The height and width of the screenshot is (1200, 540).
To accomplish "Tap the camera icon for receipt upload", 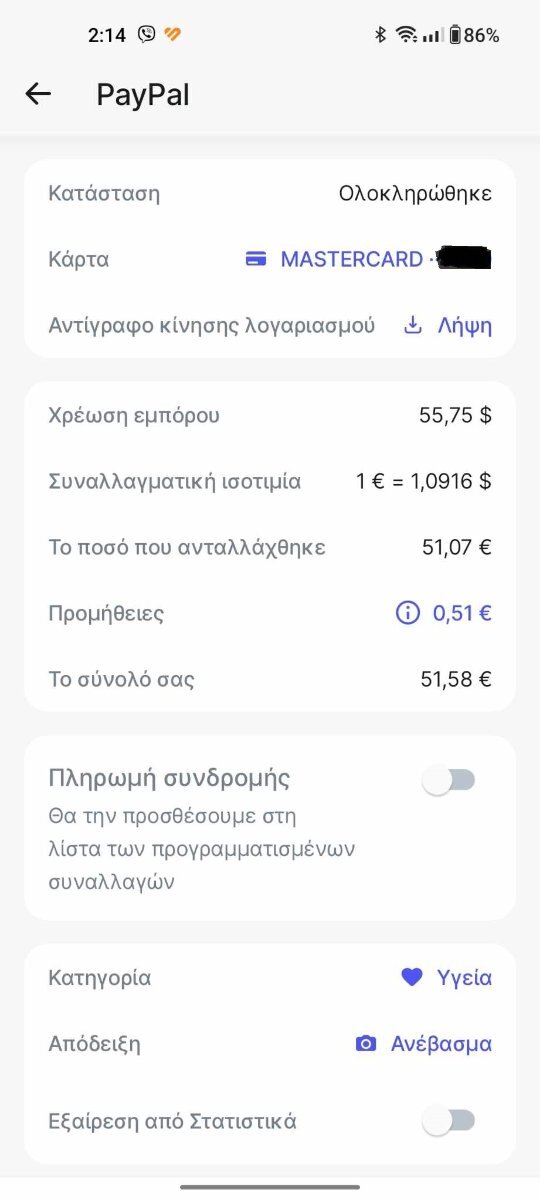I will coord(366,1044).
